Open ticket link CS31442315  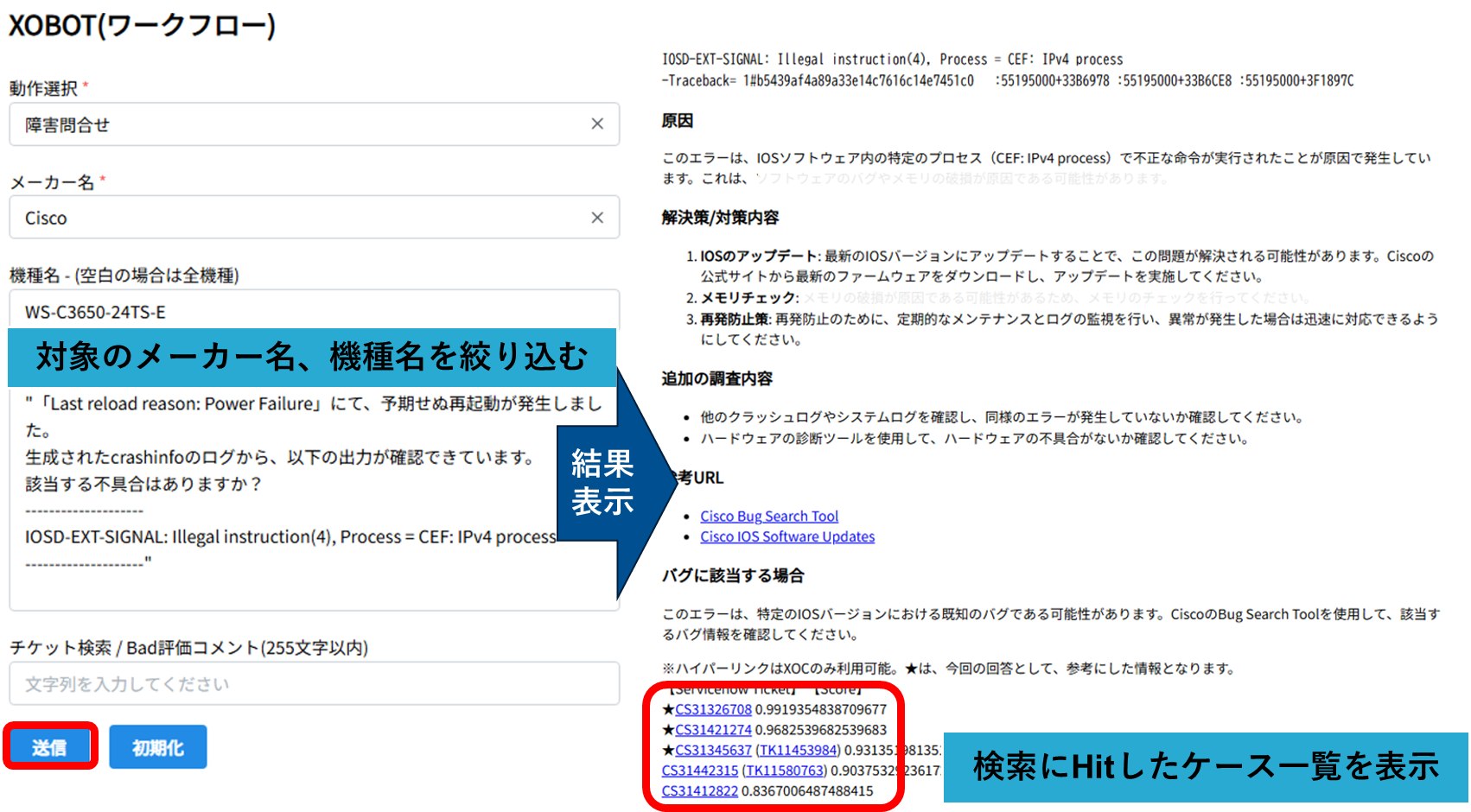(x=700, y=771)
